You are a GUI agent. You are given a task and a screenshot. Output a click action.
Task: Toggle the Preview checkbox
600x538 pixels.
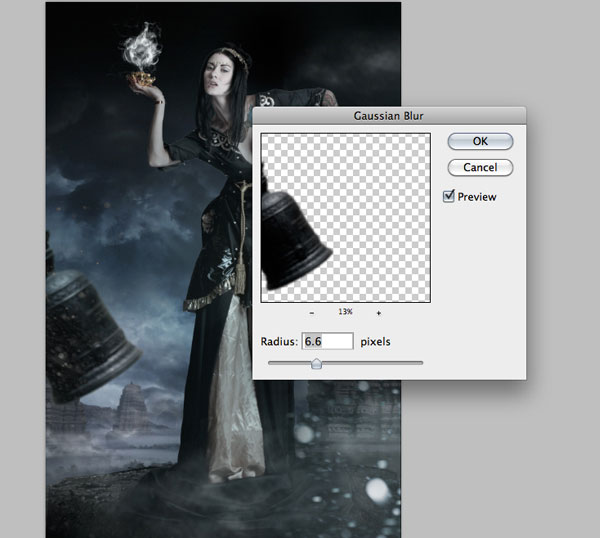[450, 197]
